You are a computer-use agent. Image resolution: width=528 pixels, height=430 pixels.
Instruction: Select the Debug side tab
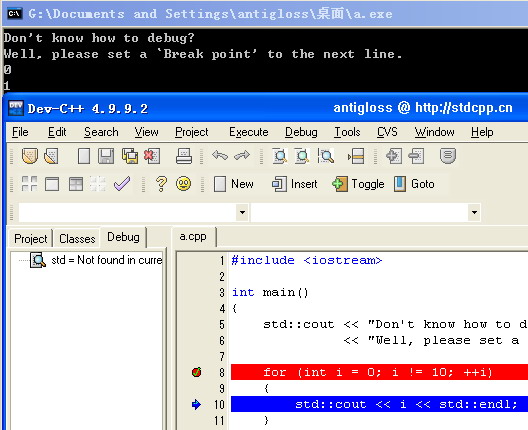123,237
